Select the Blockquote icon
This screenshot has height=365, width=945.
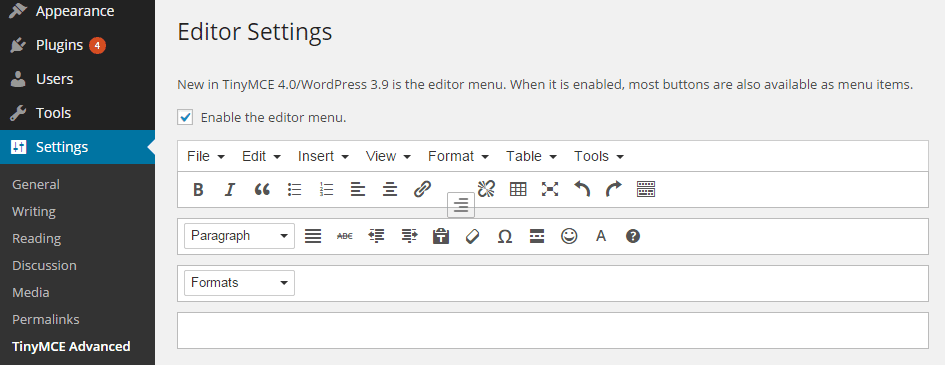pos(262,190)
